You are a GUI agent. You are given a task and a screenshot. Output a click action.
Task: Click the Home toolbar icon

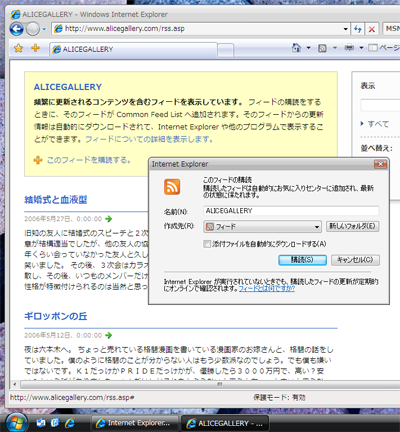point(296,48)
